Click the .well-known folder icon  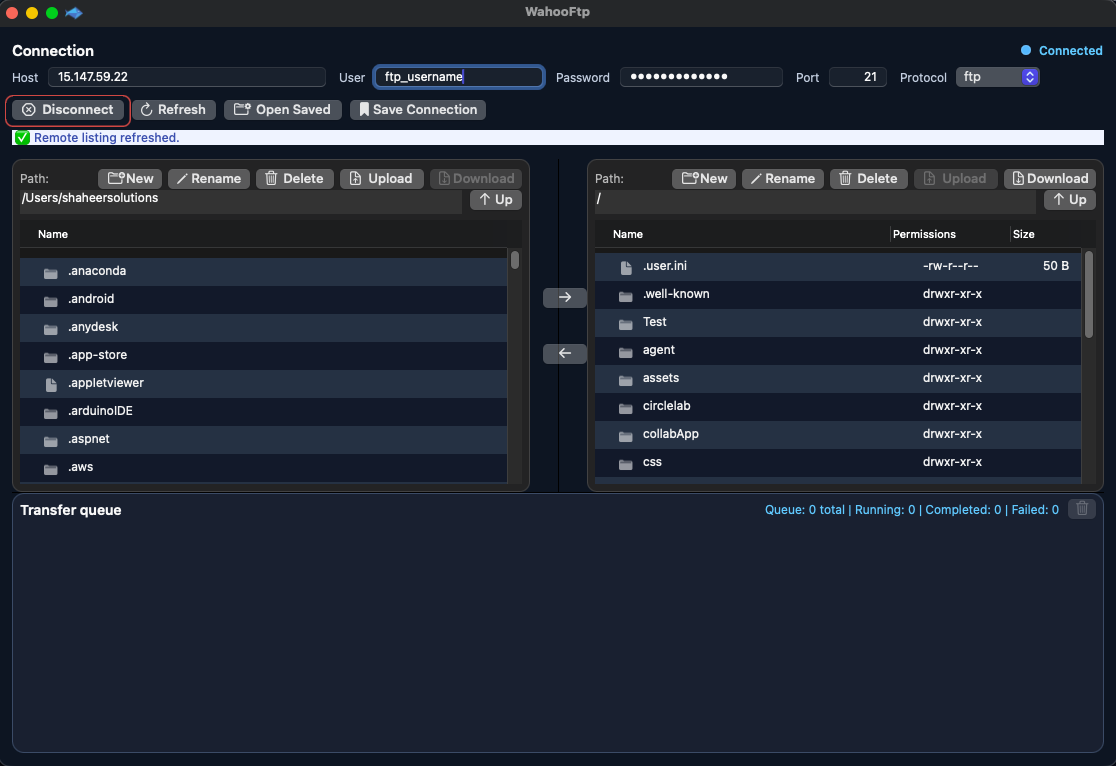[626, 296]
